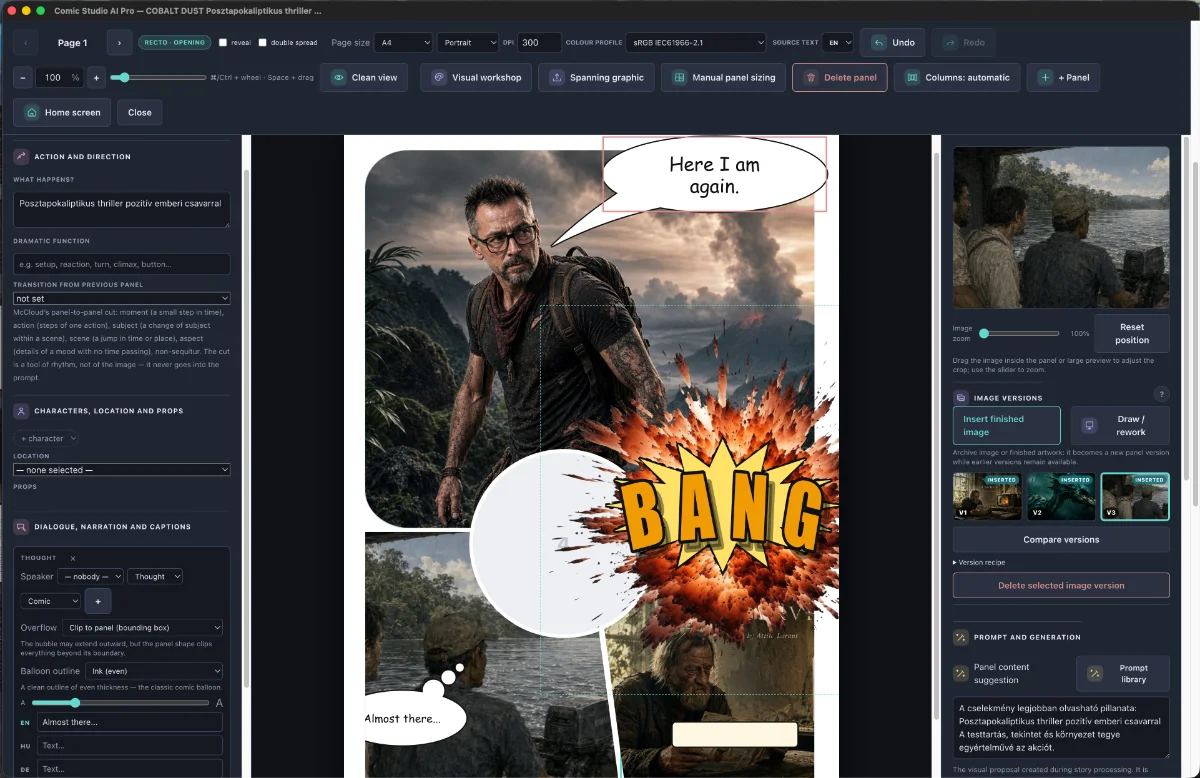
Task: Toggle the reveal checkbox
Action: coord(222,43)
